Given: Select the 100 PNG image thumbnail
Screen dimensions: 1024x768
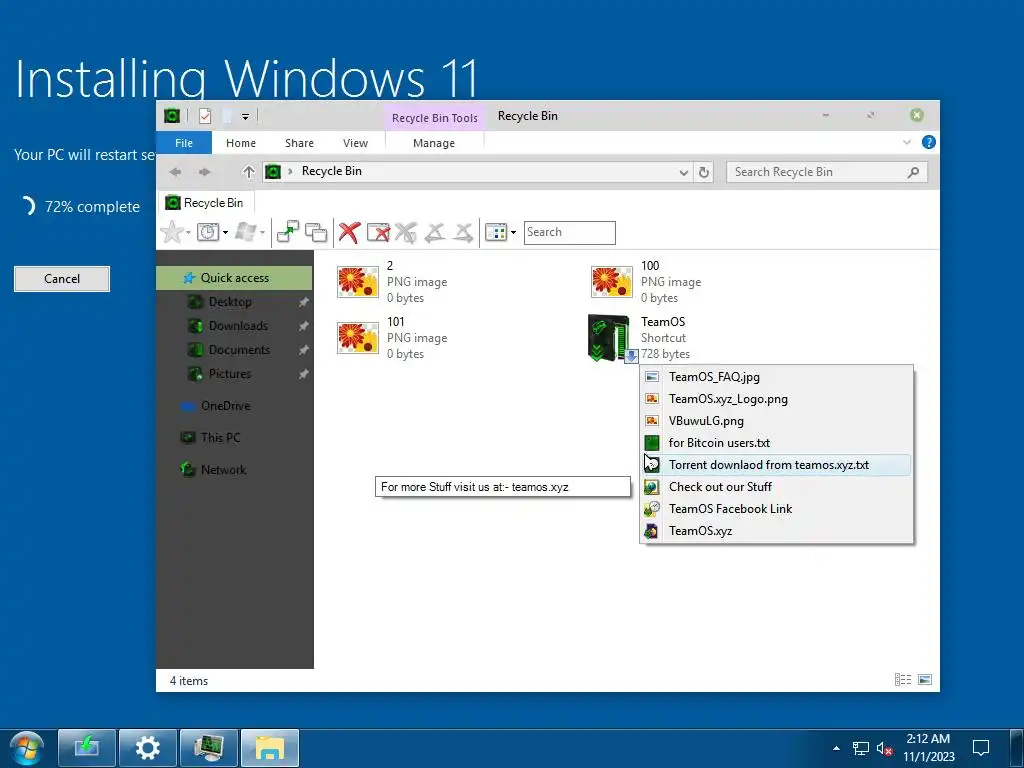Looking at the screenshot, I should [611, 282].
